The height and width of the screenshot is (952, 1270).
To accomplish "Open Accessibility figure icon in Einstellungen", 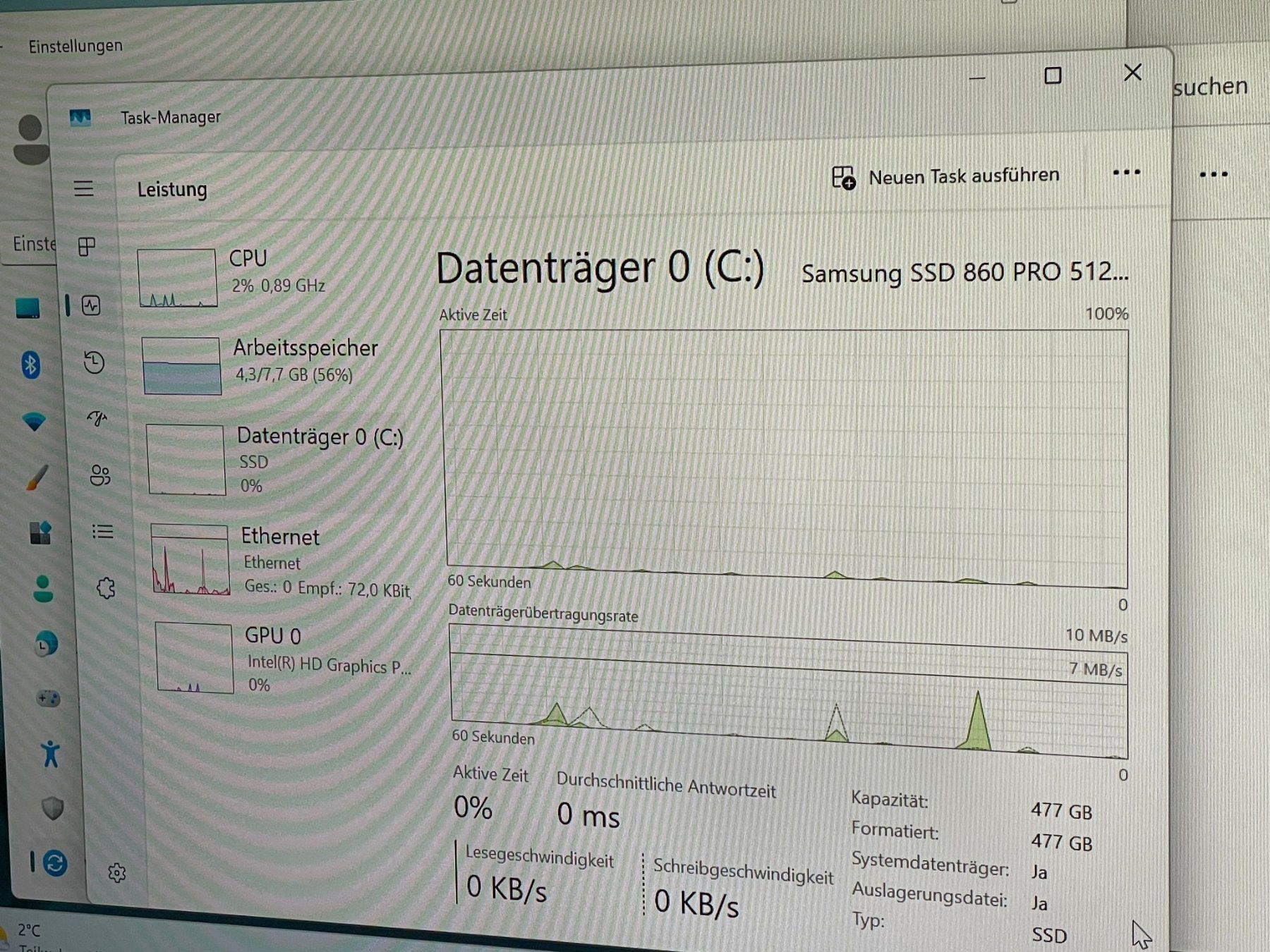I will tap(51, 754).
